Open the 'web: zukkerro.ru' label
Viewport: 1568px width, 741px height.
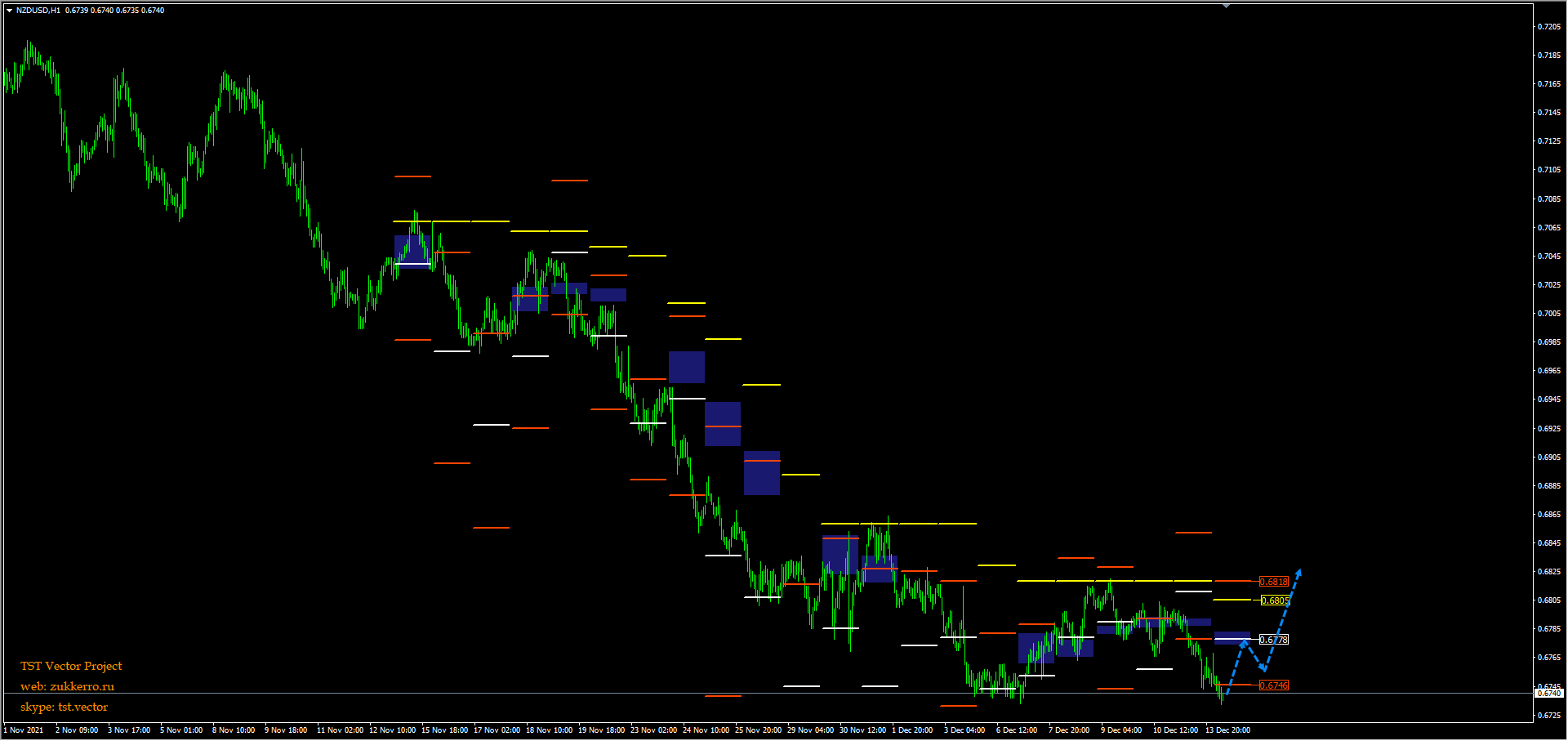click(x=67, y=686)
